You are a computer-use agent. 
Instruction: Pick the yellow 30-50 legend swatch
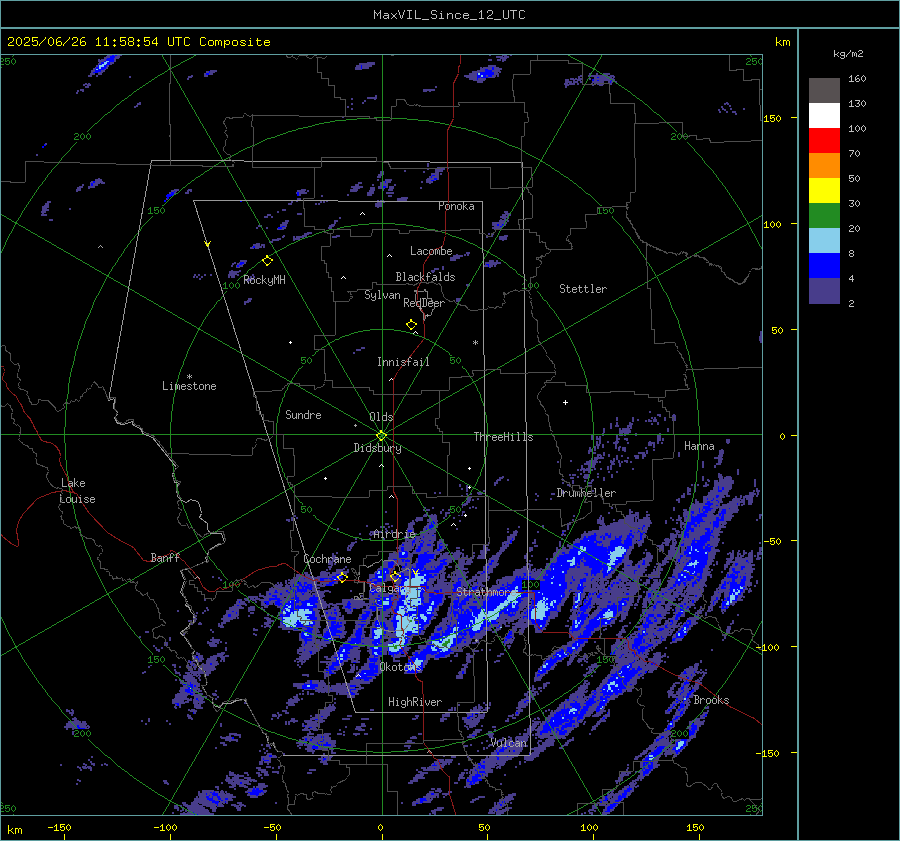tap(824, 191)
